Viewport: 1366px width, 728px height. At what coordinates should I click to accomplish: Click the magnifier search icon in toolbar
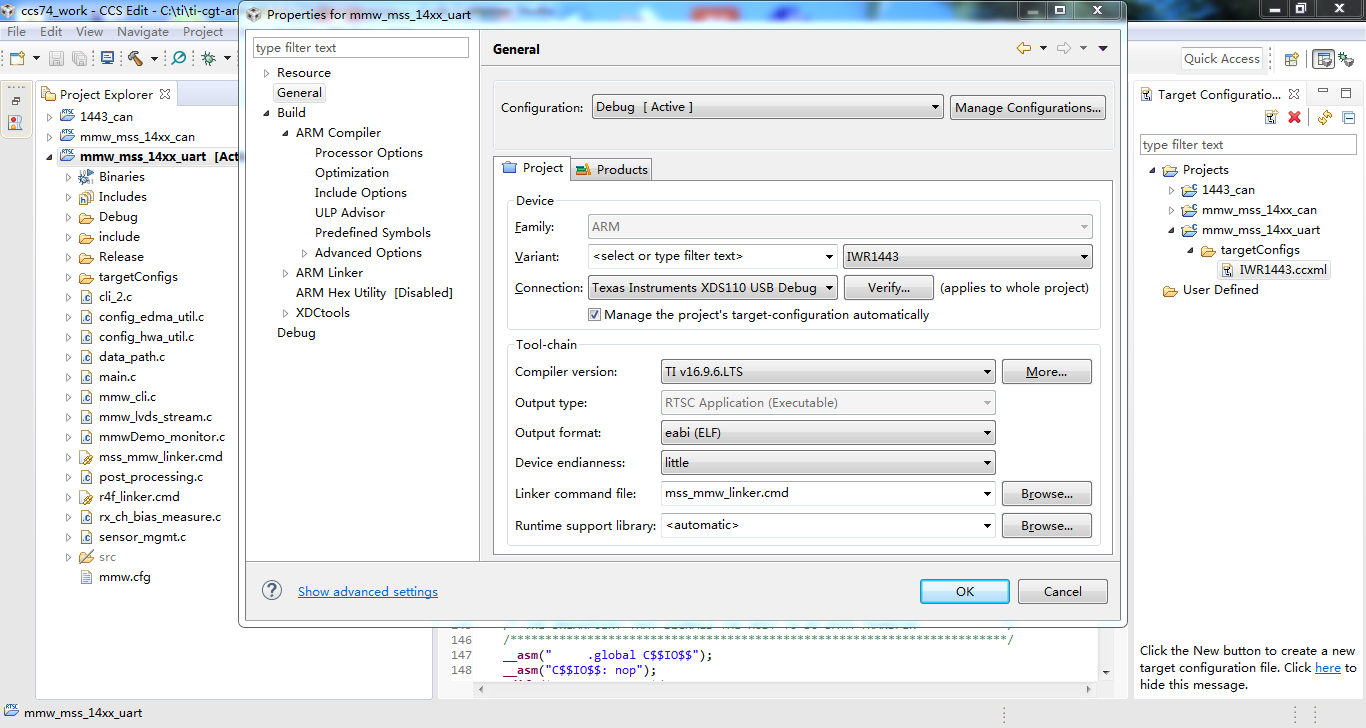pyautogui.click(x=179, y=59)
